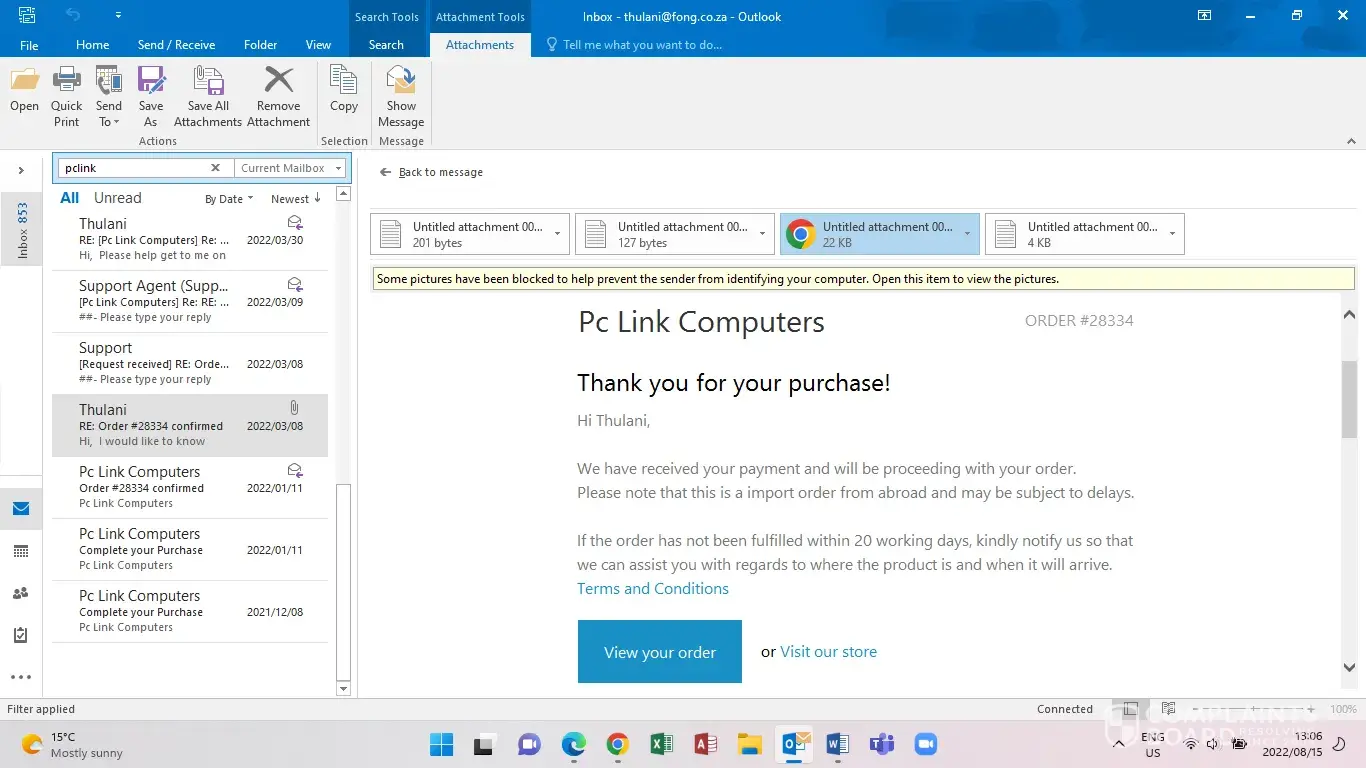Screen dimensions: 1366x768
Task: Switch to the Search ribbon tab
Action: coord(386,45)
